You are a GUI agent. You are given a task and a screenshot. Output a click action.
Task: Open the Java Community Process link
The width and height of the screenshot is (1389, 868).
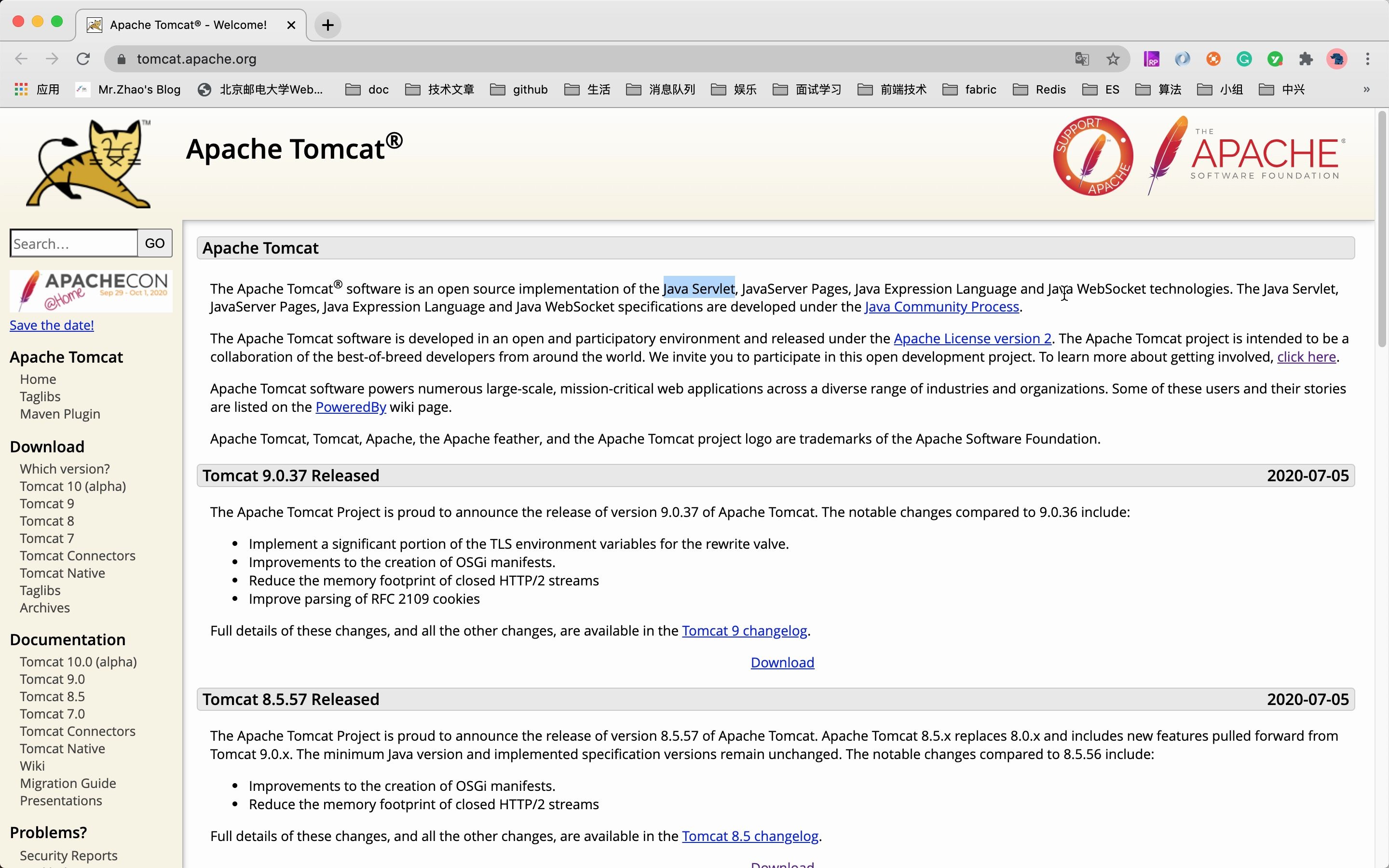click(942, 307)
